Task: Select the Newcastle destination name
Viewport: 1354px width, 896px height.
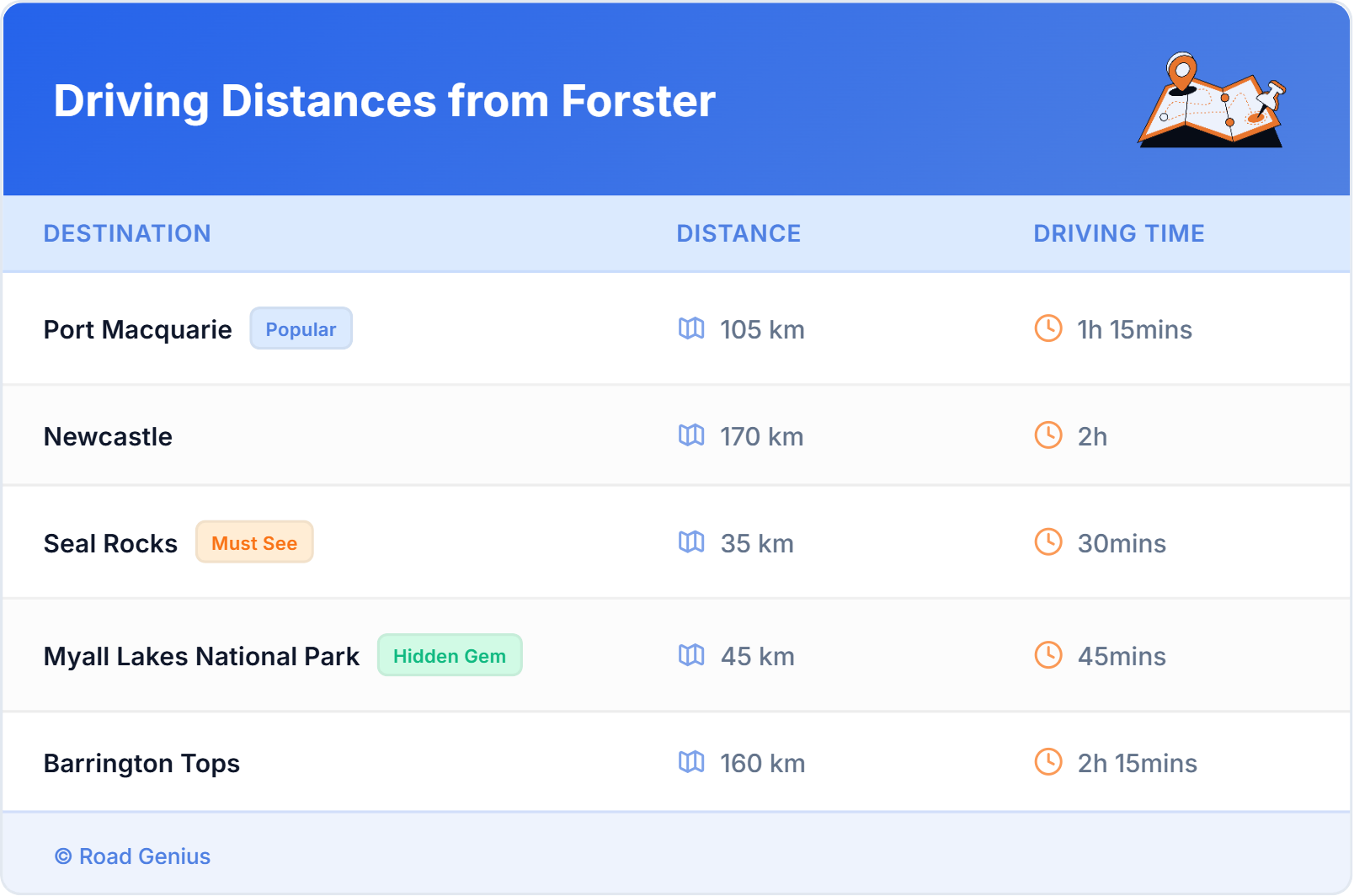Action: click(108, 436)
